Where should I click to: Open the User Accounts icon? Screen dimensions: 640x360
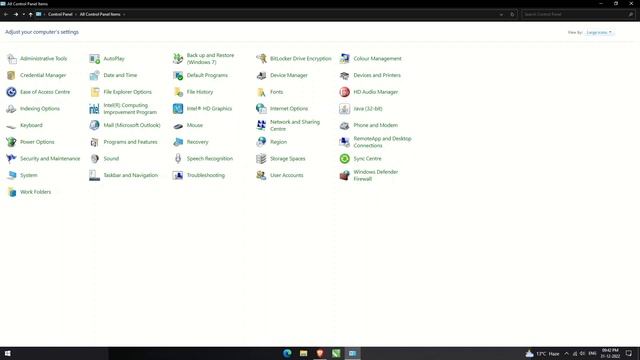(x=261, y=176)
